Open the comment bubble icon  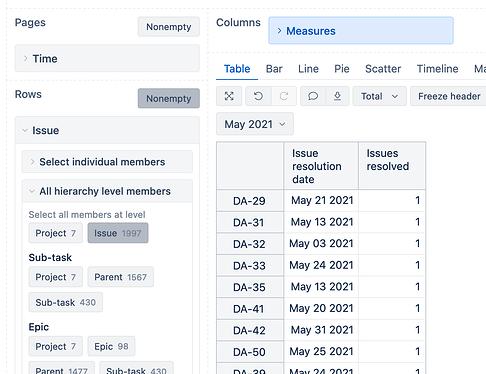pyautogui.click(x=313, y=96)
